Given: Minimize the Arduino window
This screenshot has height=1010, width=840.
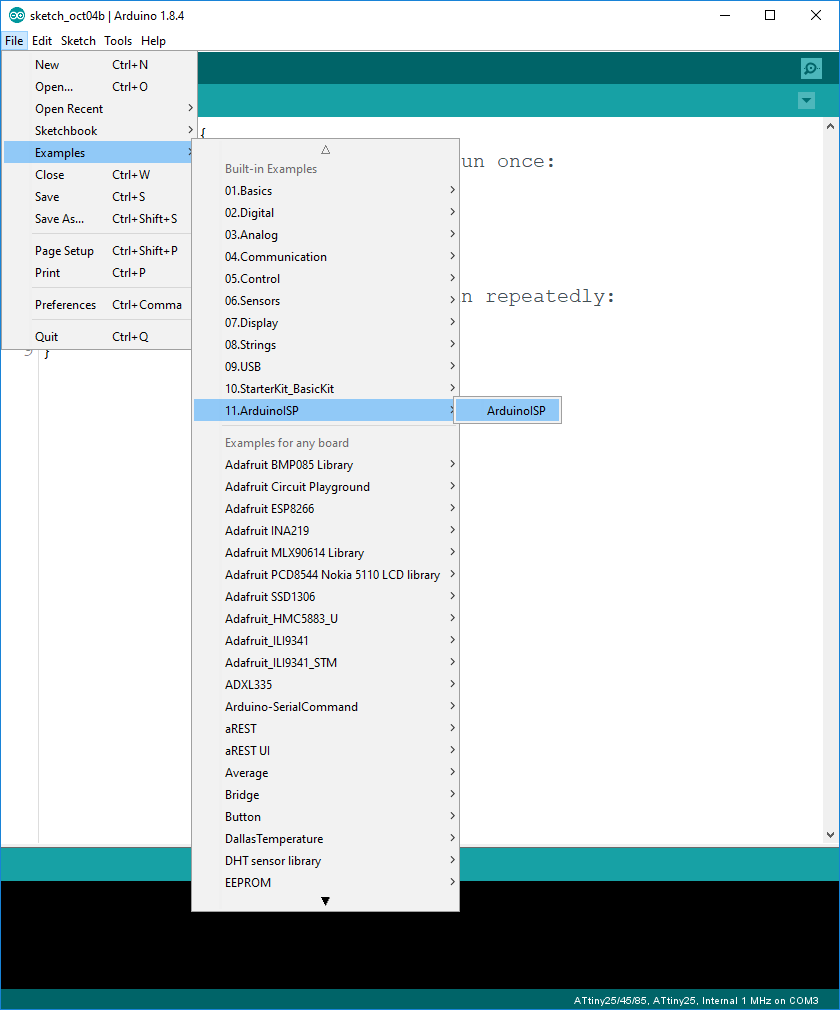Looking at the screenshot, I should click(x=725, y=15).
